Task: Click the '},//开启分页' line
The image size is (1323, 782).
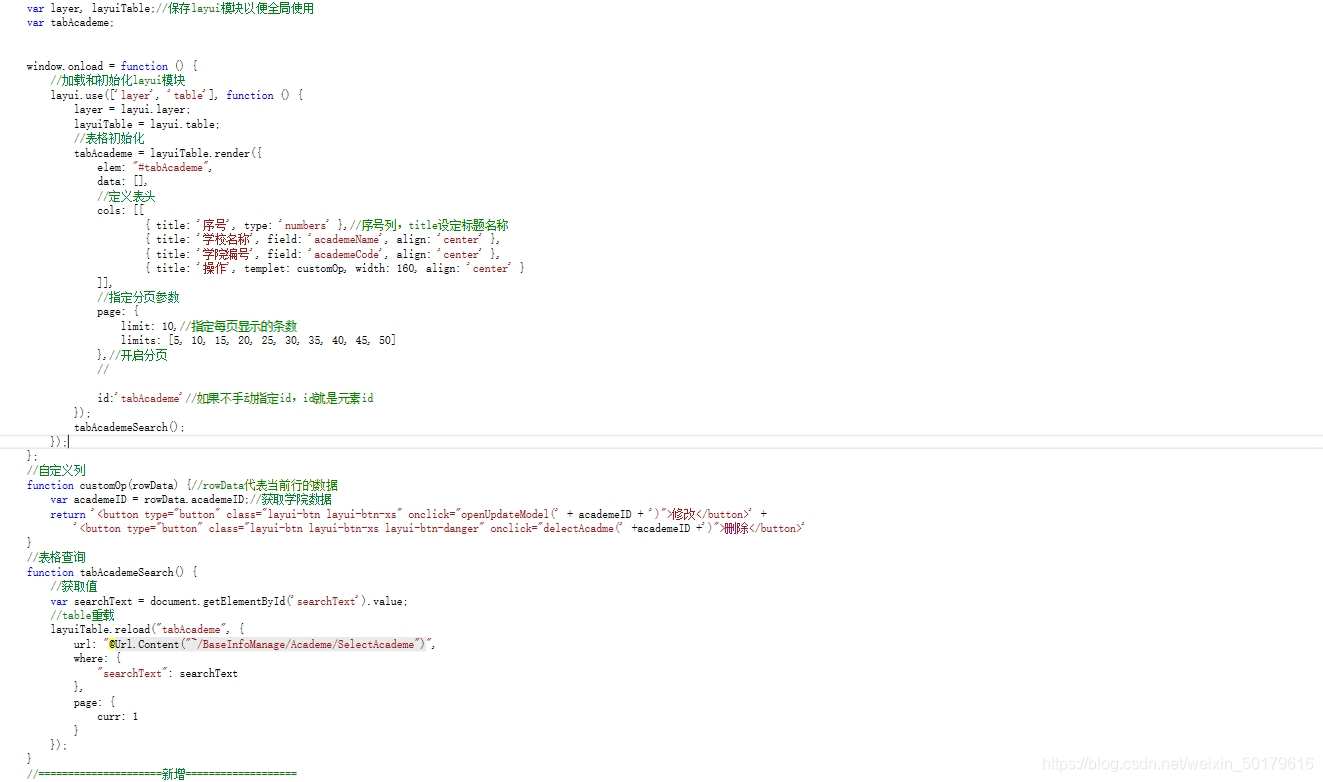Action: point(132,355)
